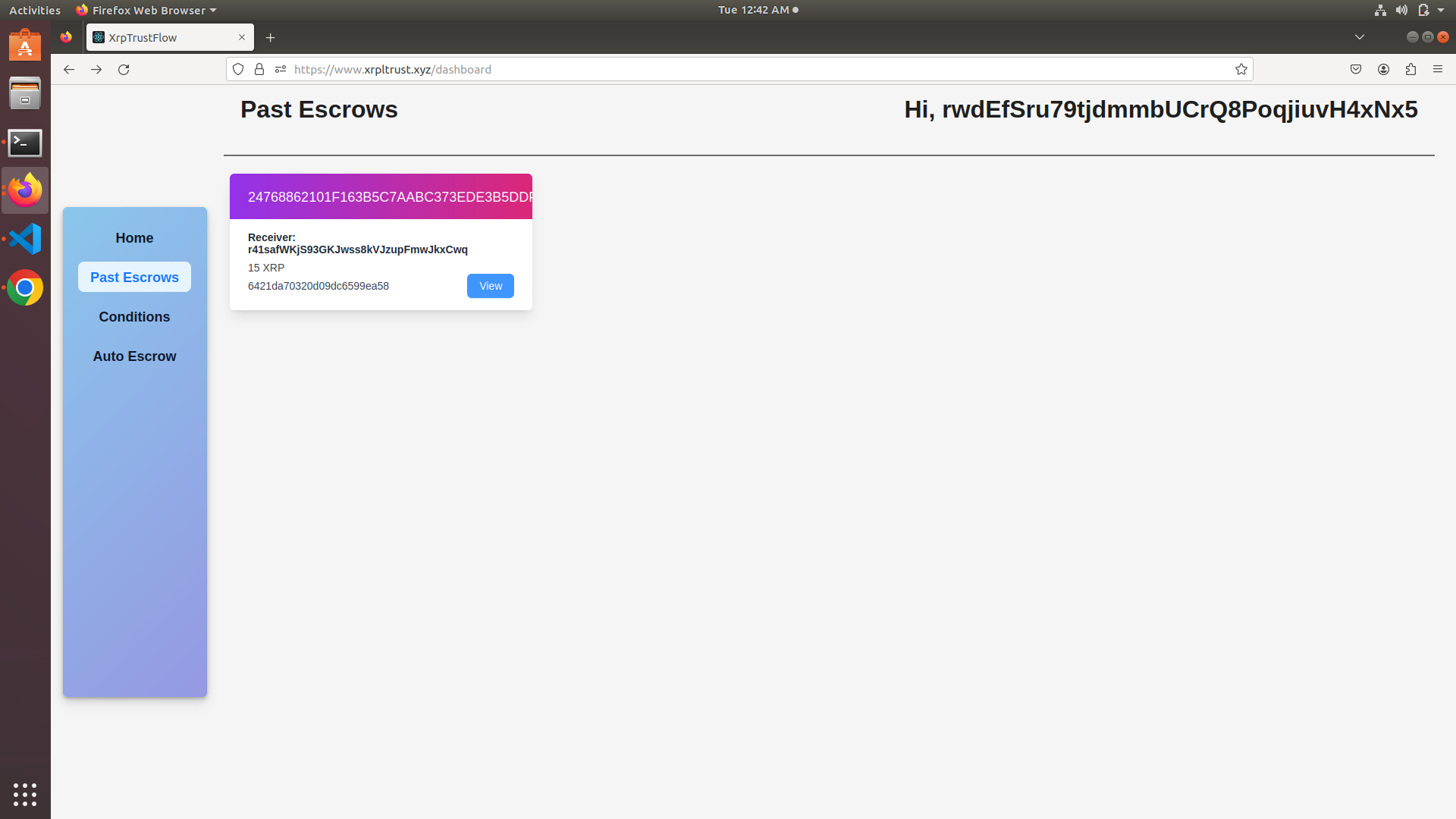Open the Firefox hamburger application menu
The width and height of the screenshot is (1456, 819).
pos(1438,69)
